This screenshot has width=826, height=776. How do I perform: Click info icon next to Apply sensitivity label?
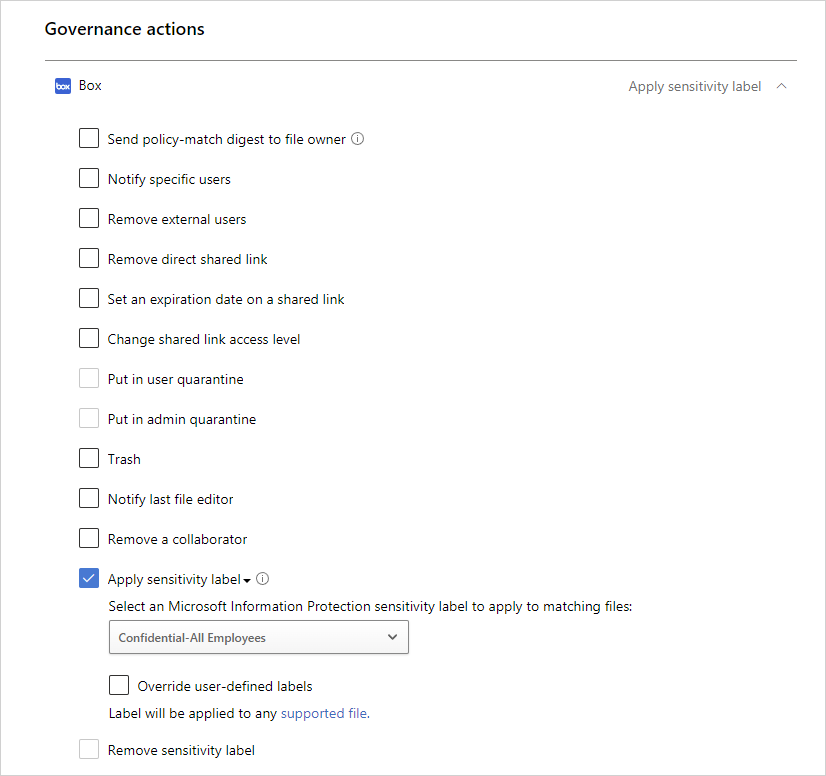click(x=262, y=579)
